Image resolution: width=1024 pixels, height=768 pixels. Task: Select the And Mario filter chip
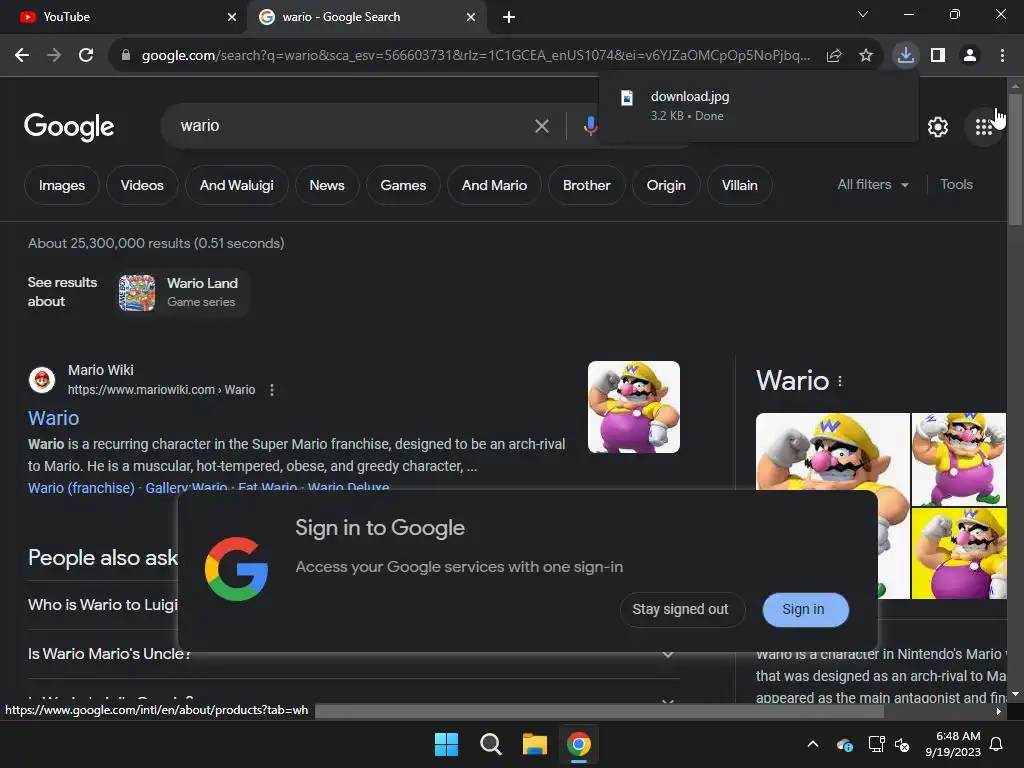[x=494, y=185]
